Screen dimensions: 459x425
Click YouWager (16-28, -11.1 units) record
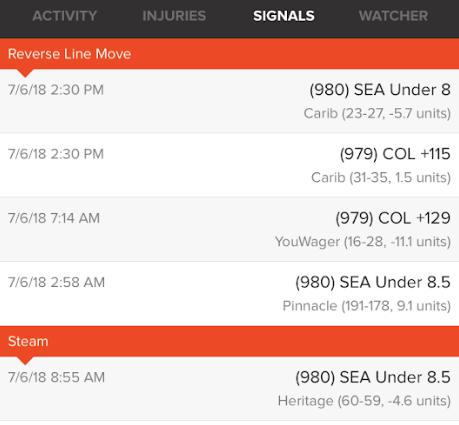click(363, 242)
